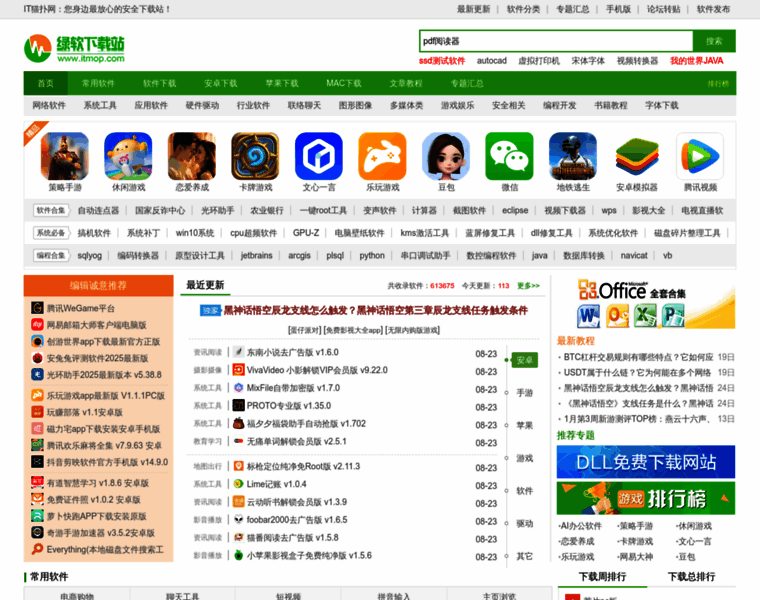Click the 小苹果影视盒子 apple icon

point(238,555)
